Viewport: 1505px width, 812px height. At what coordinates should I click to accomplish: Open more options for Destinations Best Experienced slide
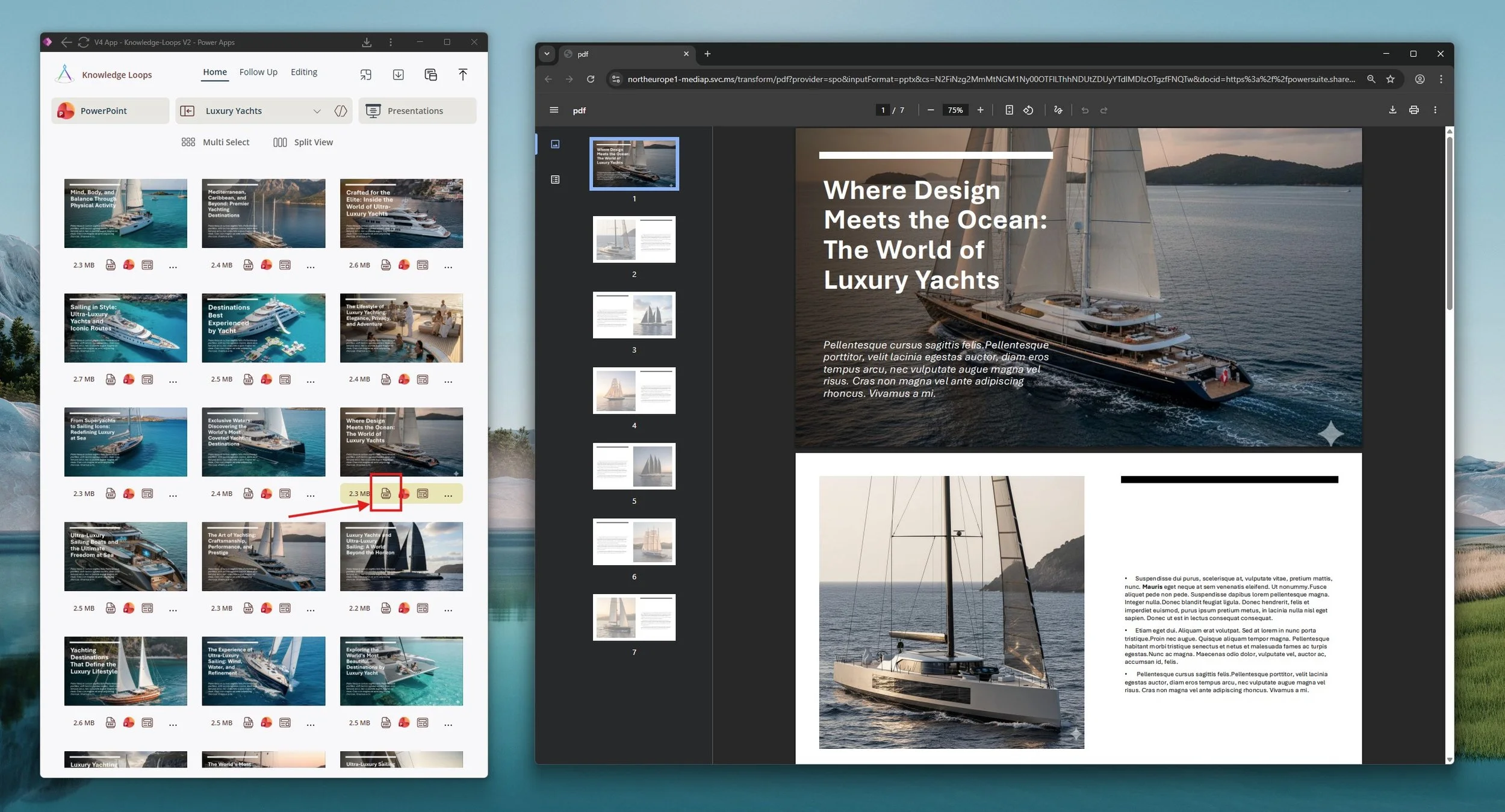click(311, 380)
